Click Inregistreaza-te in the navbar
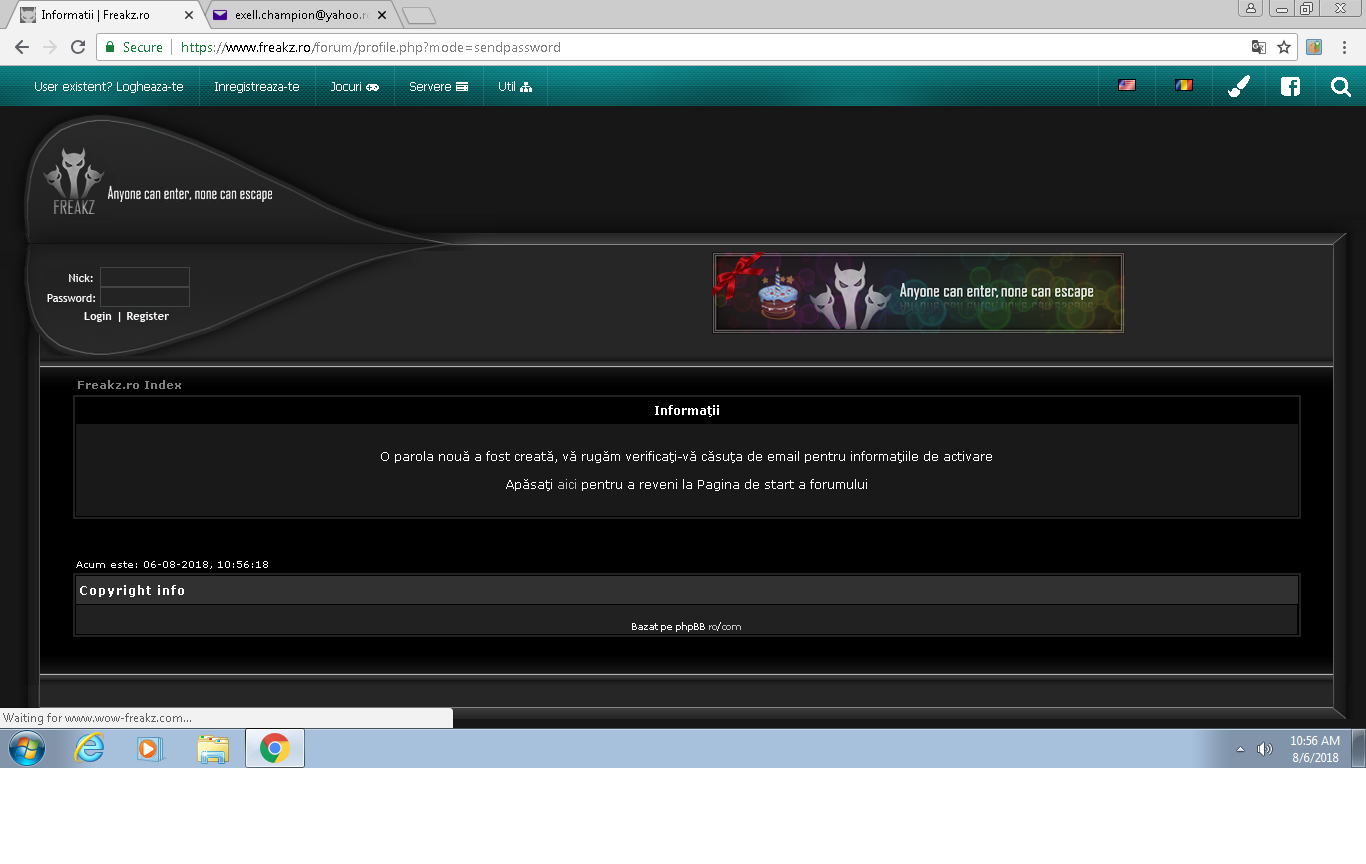The image size is (1366, 864). coord(257,87)
